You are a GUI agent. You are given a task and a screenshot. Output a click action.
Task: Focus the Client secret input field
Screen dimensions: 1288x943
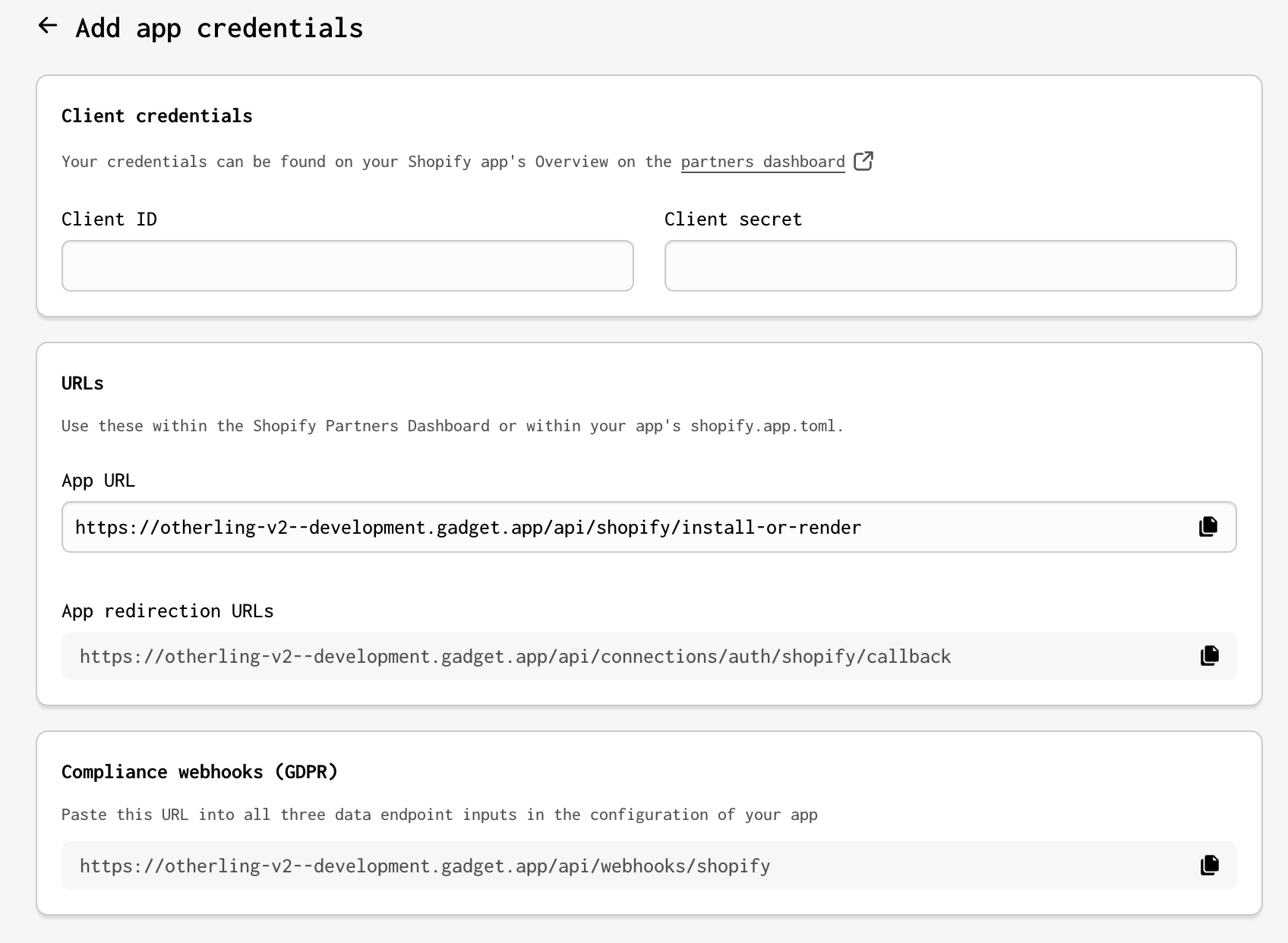tap(950, 266)
